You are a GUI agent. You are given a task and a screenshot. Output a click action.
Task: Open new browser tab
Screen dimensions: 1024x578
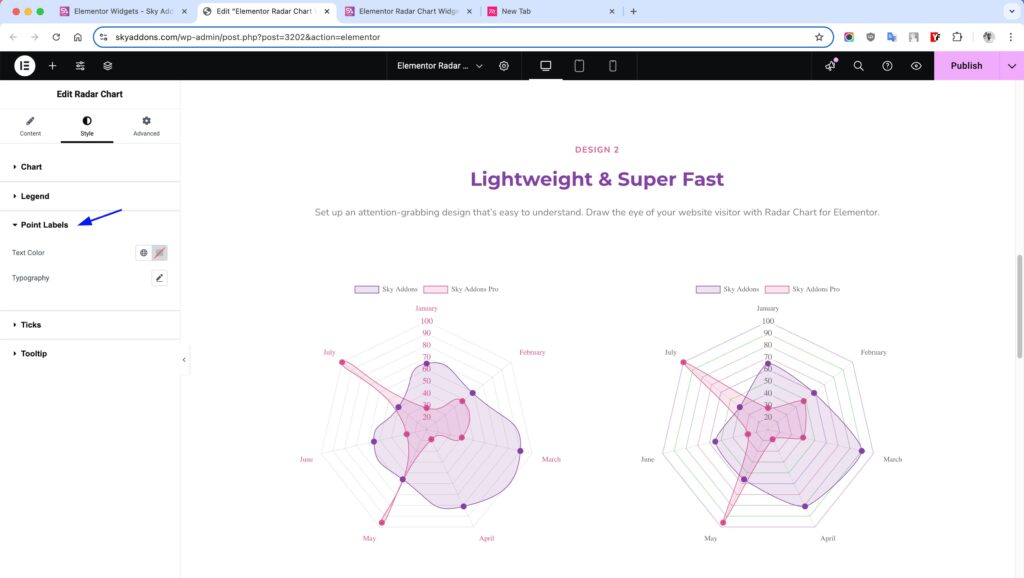[x=633, y=11]
